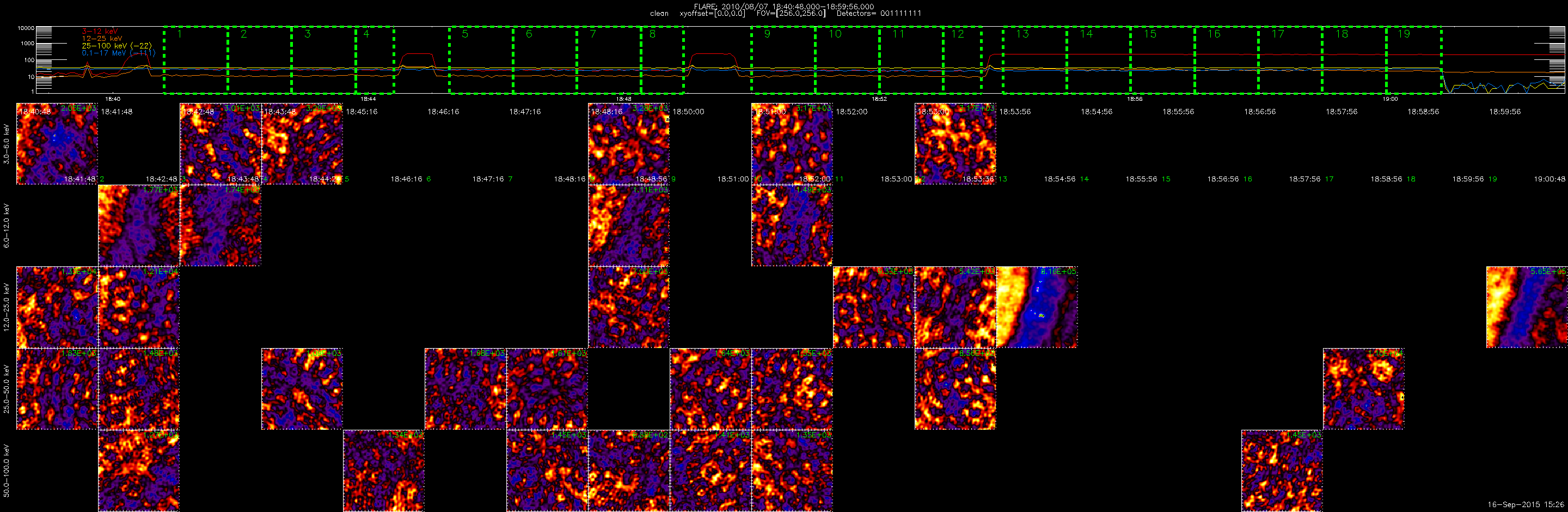Select interval 12 box in the light curve
Image resolution: width=1568 pixels, height=512 pixels.
[963, 60]
